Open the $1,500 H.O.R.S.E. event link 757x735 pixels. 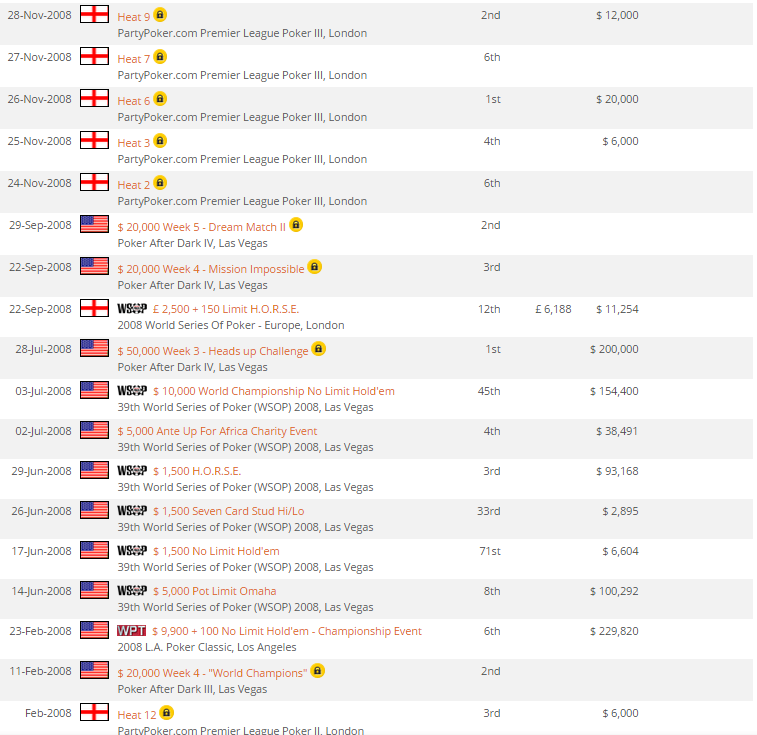(197, 471)
